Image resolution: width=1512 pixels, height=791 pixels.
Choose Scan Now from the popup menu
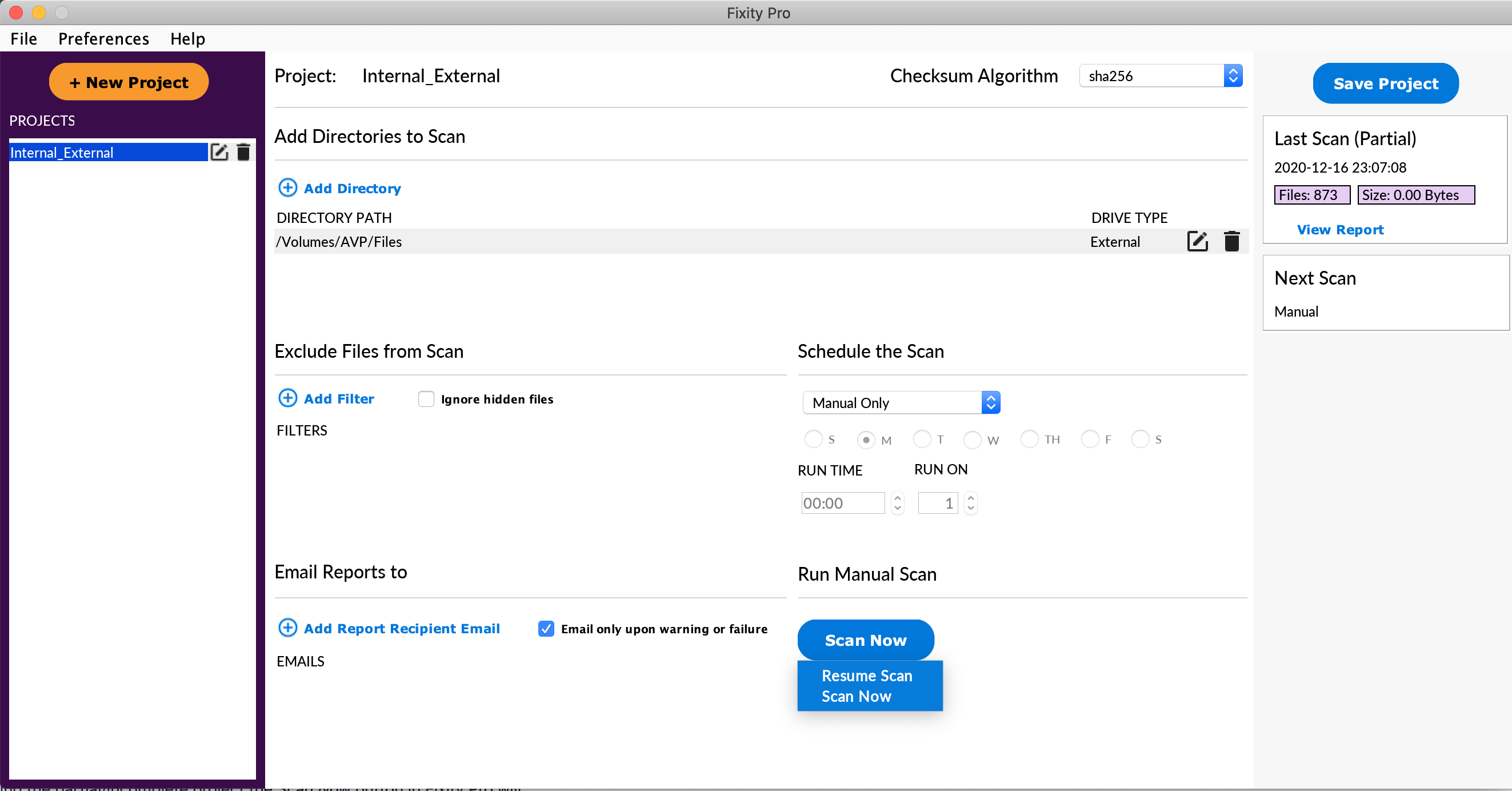[857, 697]
